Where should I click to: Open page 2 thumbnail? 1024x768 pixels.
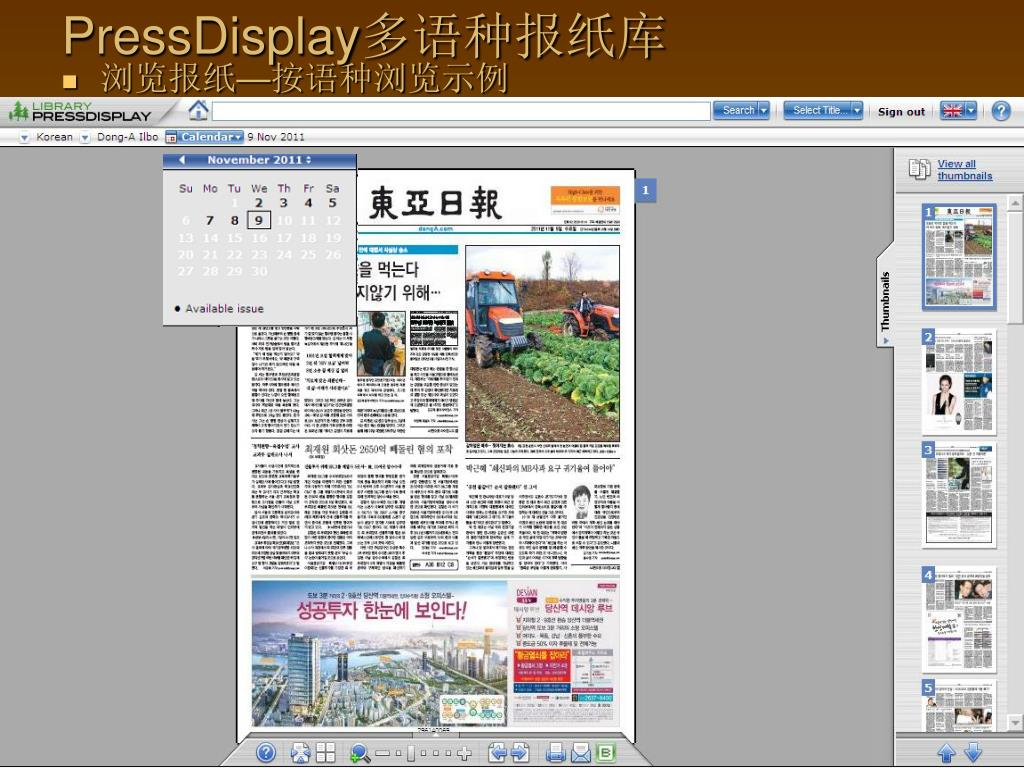point(959,382)
